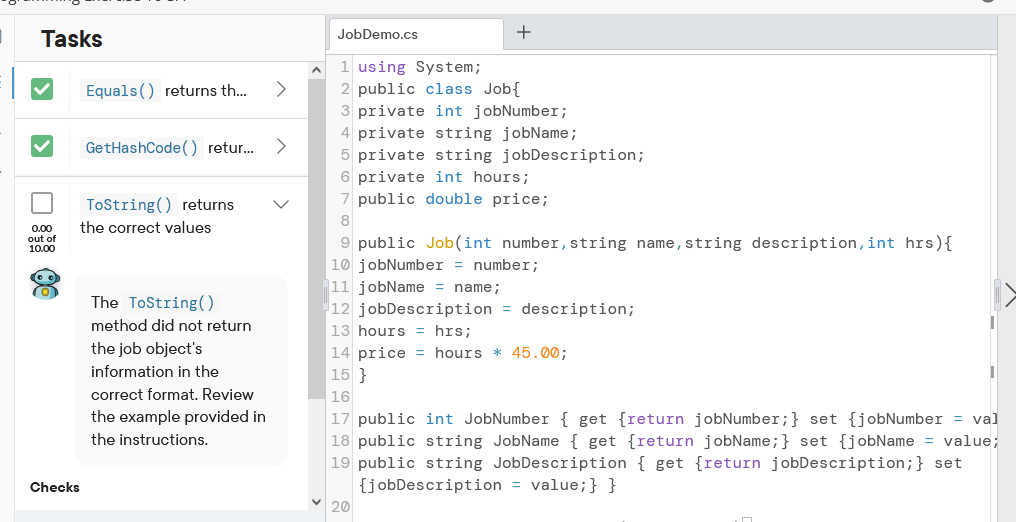Toggle the ToString() task checkbox
Image resolution: width=1016 pixels, height=522 pixels.
(x=42, y=203)
